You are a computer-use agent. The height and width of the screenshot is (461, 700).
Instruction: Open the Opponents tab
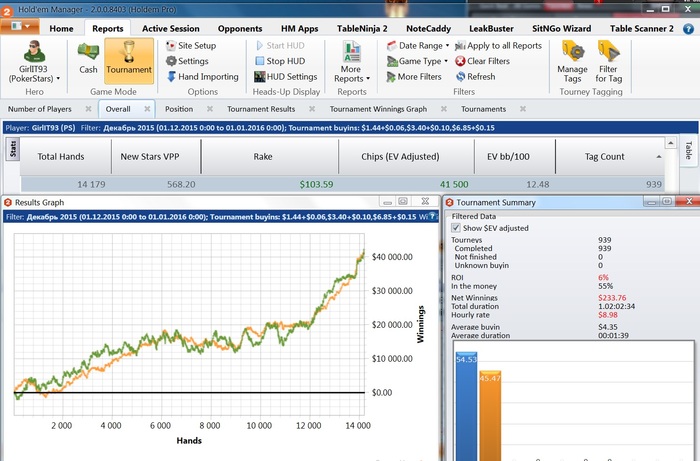click(x=240, y=29)
